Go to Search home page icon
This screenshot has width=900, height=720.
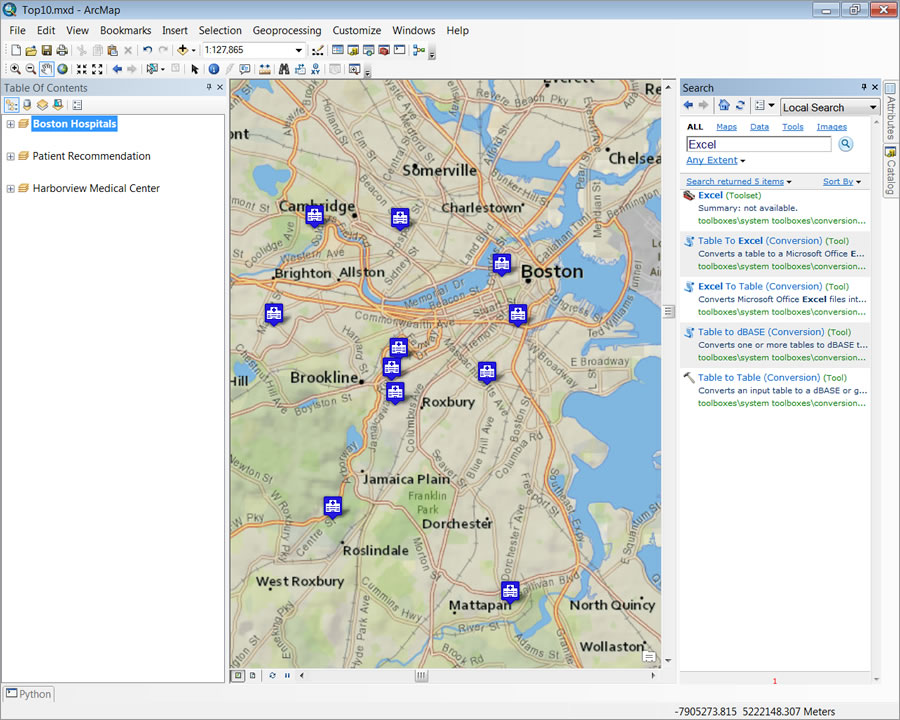(x=724, y=106)
